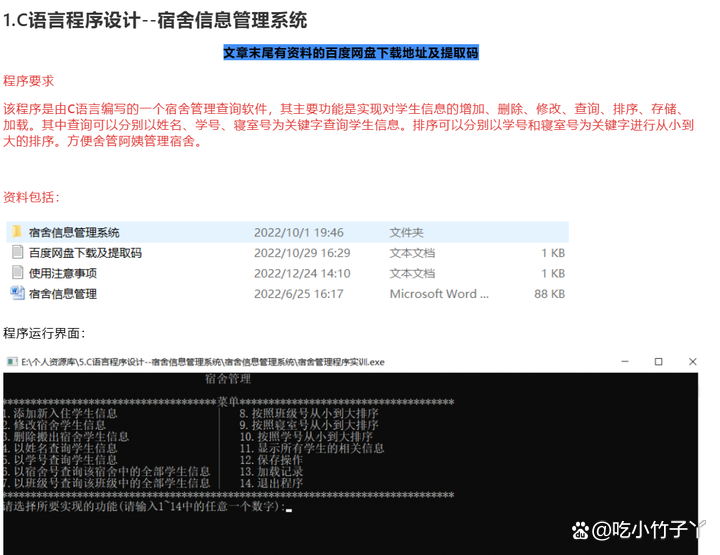720x555 pixels.
Task: Click the date 2022/10/29 16:29
Action: click(302, 253)
